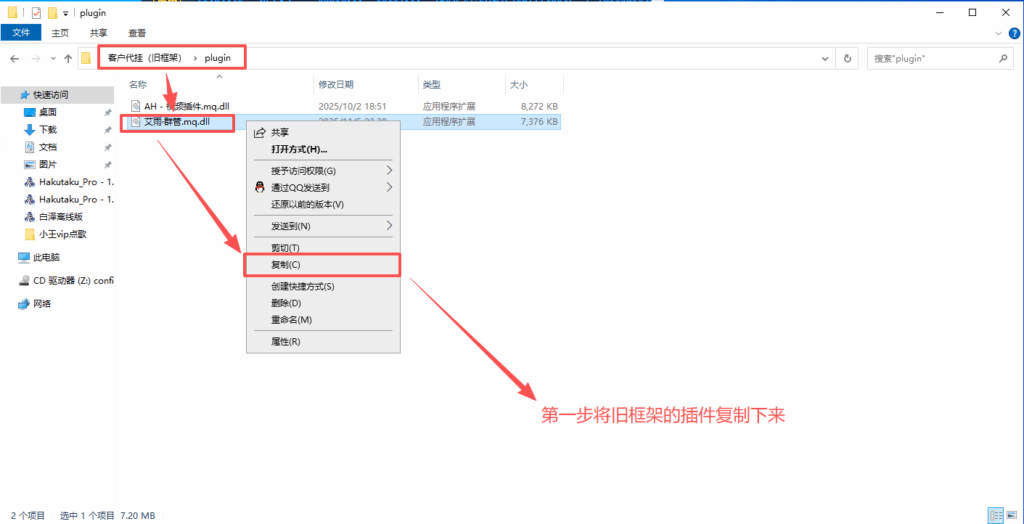Click the Help question mark icon

1011,33
